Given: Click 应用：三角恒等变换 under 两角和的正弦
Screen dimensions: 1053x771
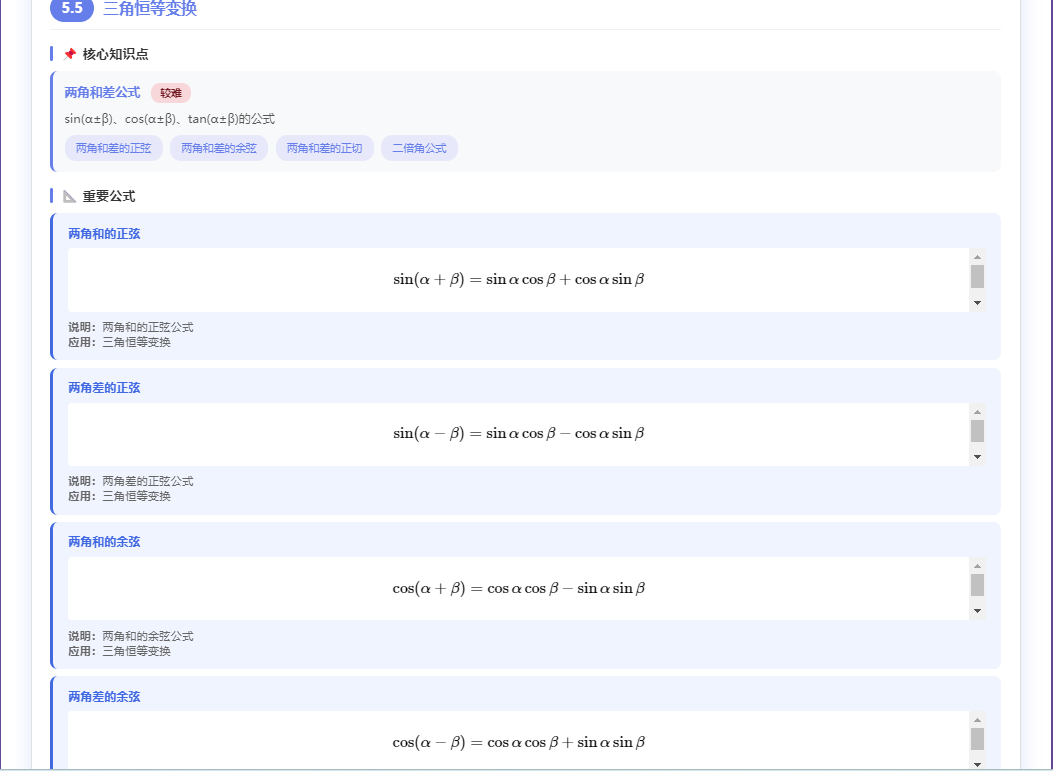Looking at the screenshot, I should click(120, 343).
